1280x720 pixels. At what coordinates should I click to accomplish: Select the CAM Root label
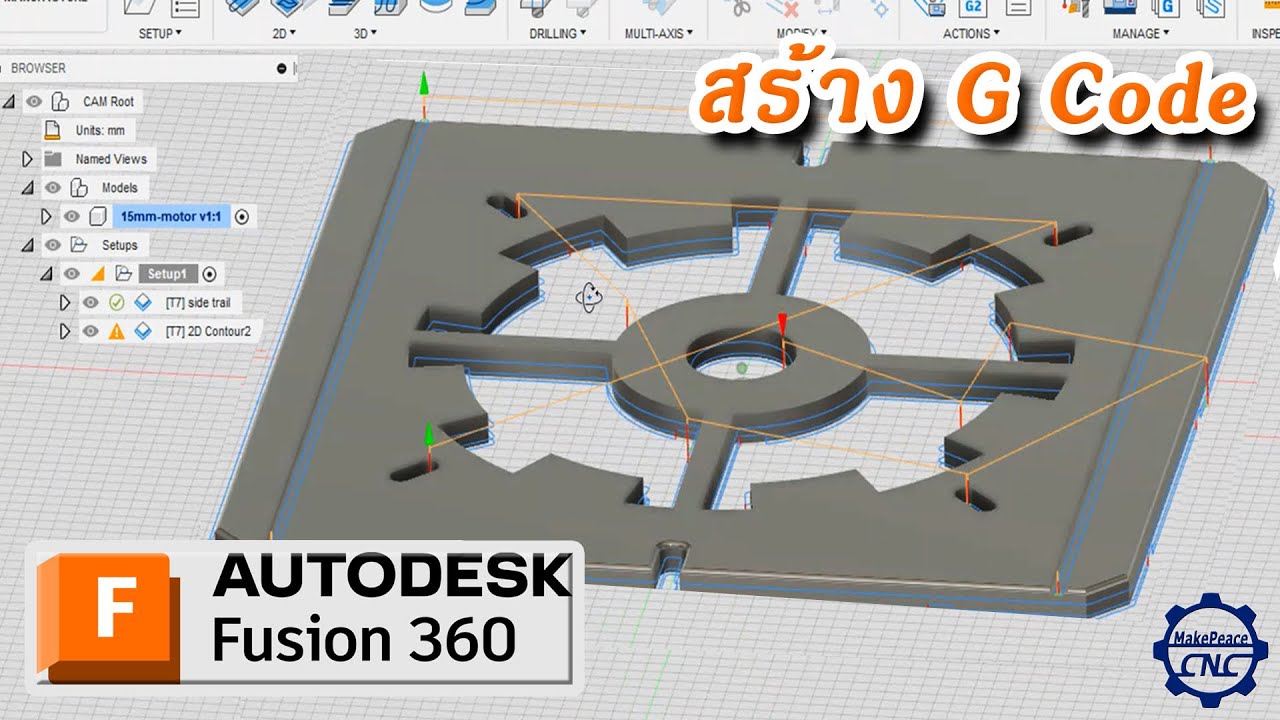point(108,101)
